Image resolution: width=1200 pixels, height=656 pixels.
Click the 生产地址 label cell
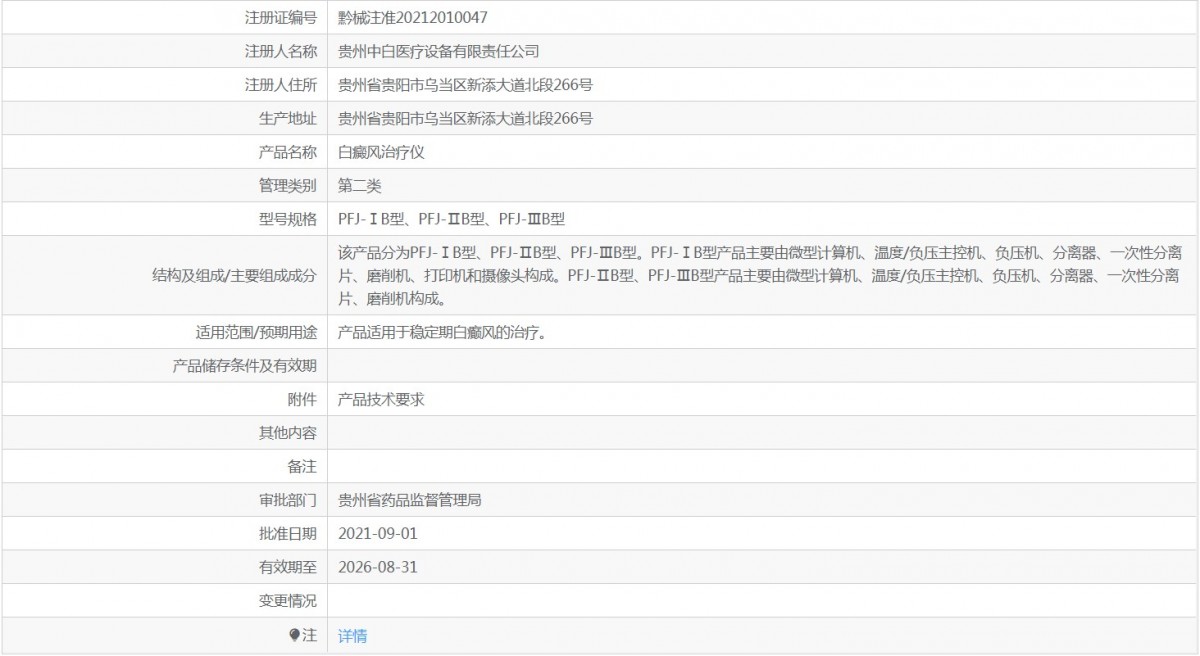pos(164,119)
